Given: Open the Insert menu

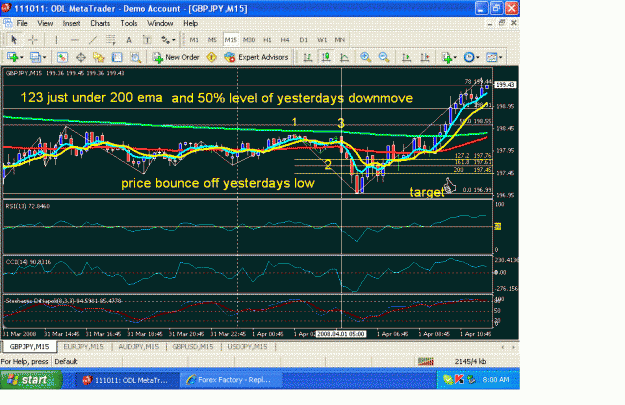Looking at the screenshot, I should point(71,23).
